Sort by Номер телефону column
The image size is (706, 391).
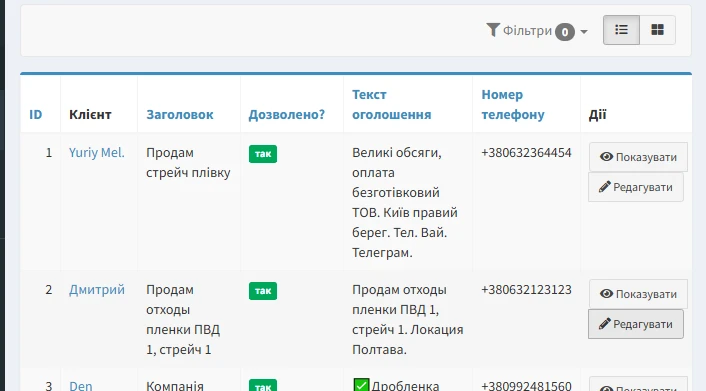coord(513,105)
